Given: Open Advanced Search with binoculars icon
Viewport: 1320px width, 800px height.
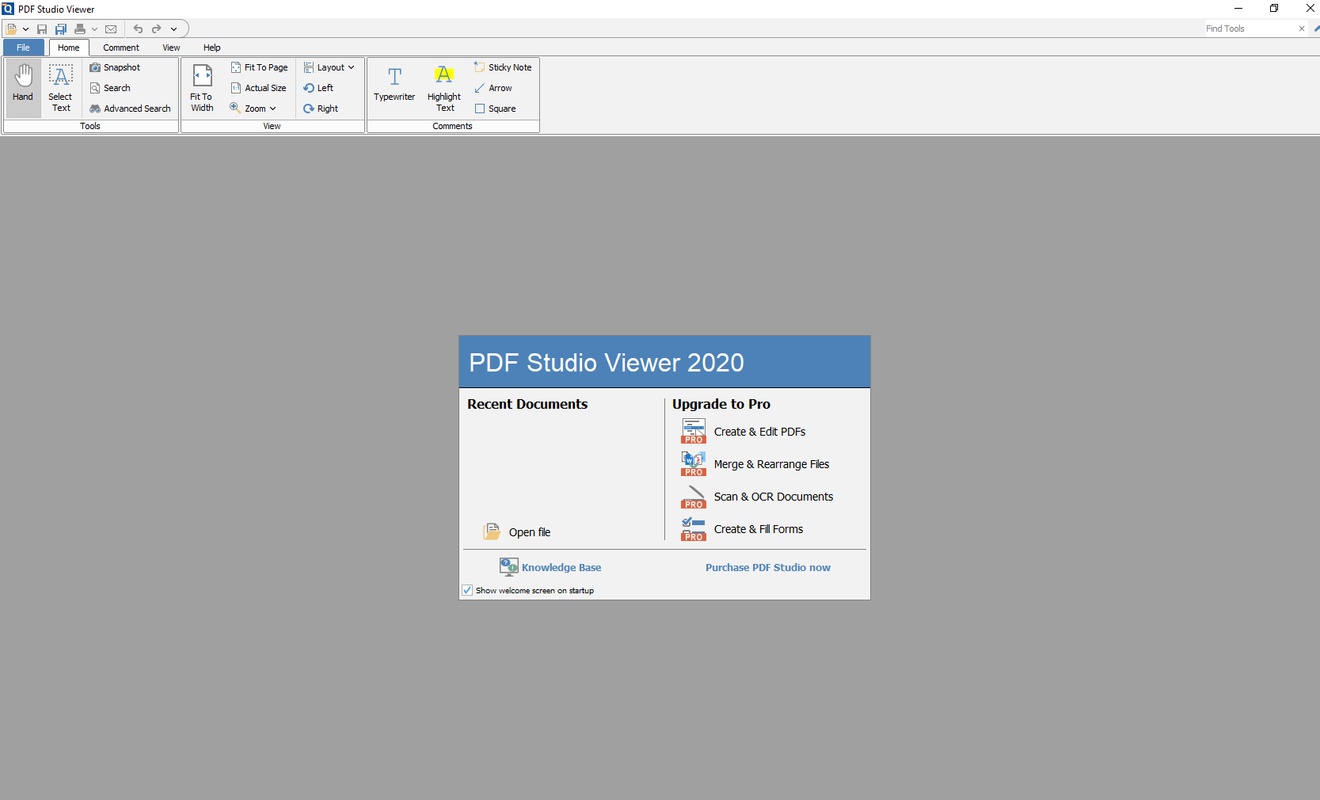Looking at the screenshot, I should pyautogui.click(x=130, y=109).
